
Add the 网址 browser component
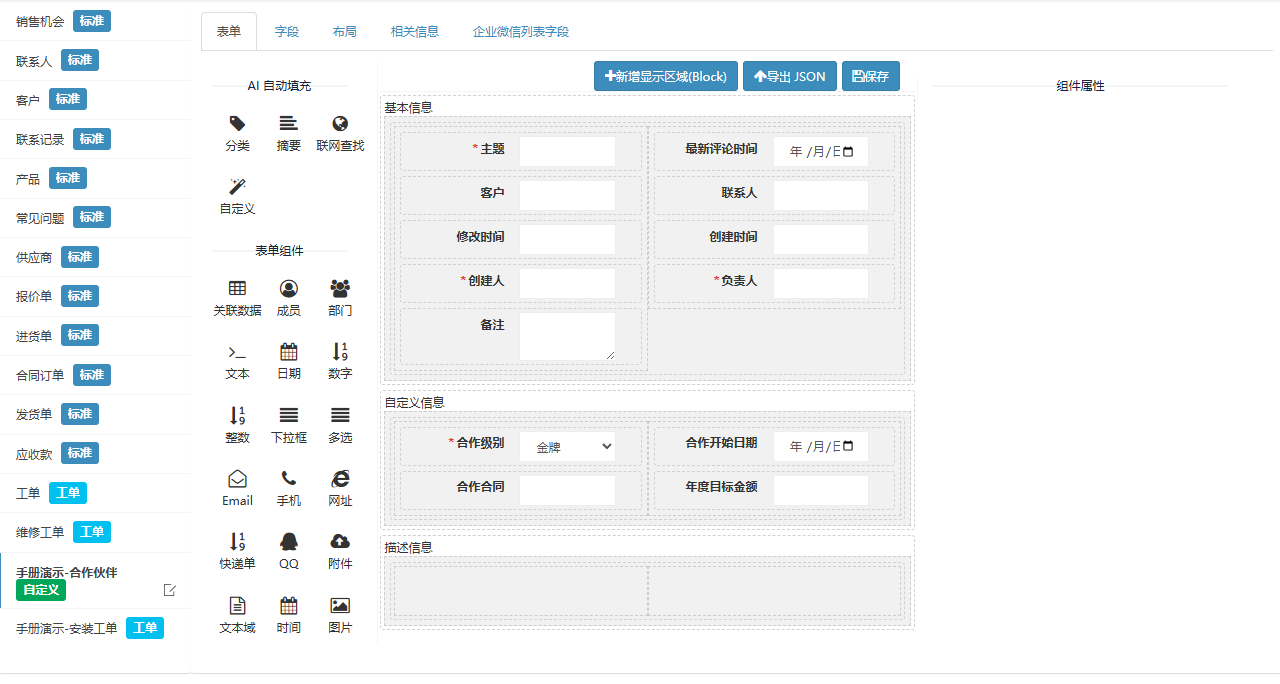click(x=340, y=488)
